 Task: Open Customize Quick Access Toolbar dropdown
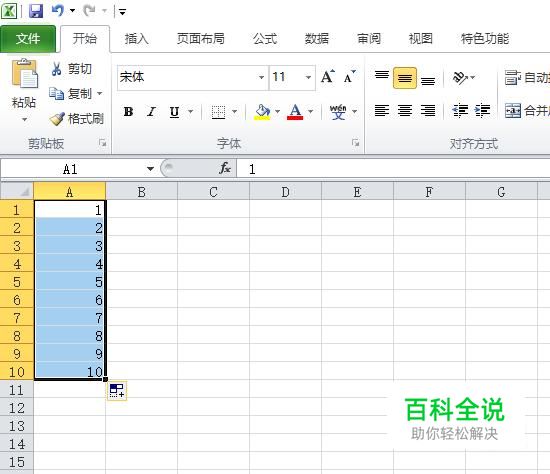pyautogui.click(x=122, y=12)
